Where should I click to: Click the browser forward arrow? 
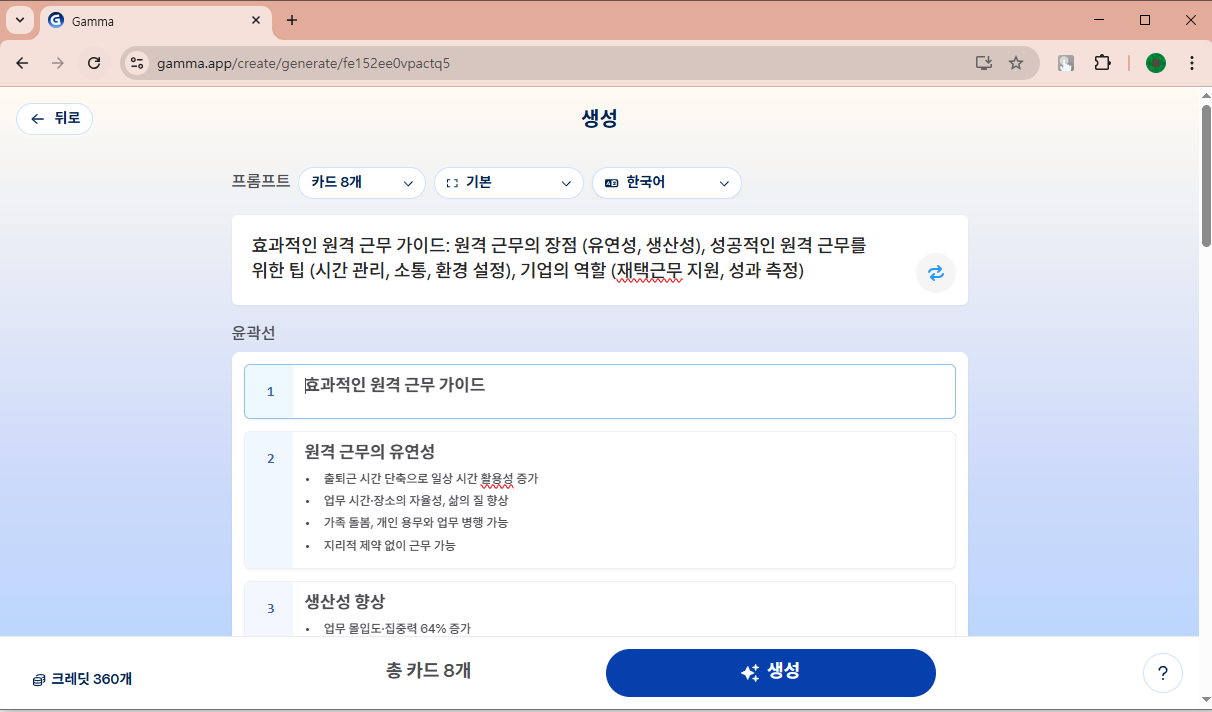click(x=58, y=63)
